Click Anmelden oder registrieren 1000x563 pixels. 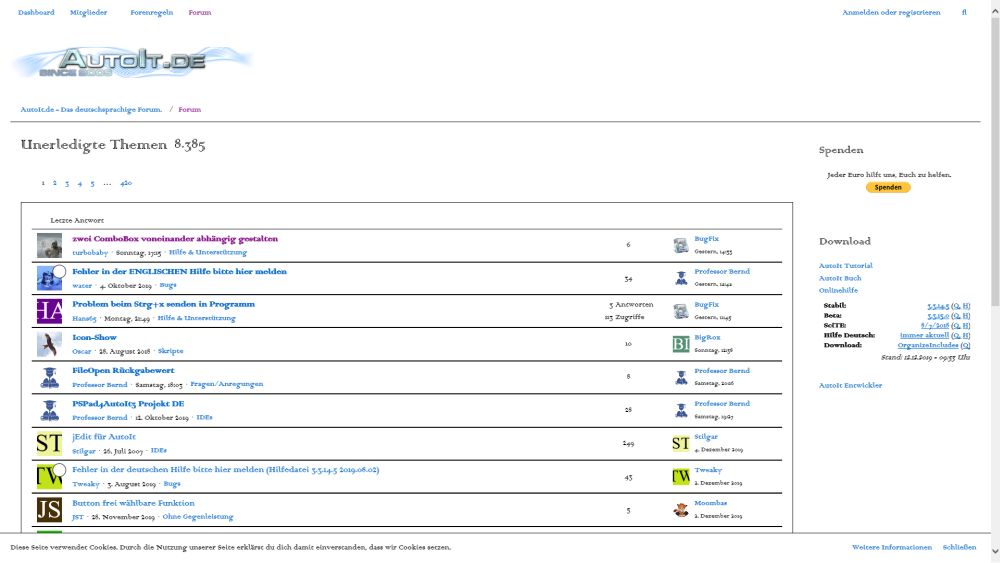pos(891,13)
